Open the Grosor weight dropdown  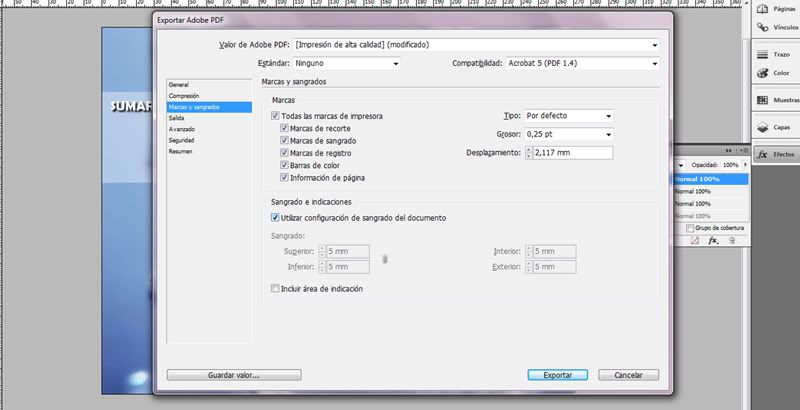pos(569,134)
